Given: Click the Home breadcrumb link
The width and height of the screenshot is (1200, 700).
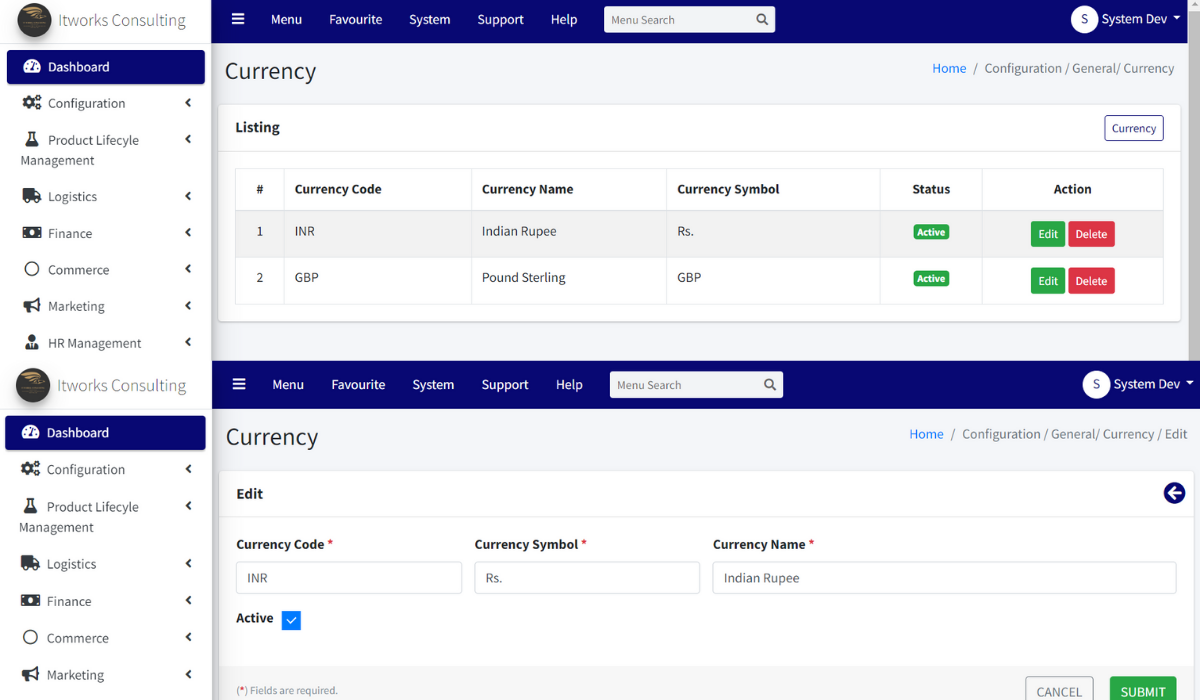Looking at the screenshot, I should point(948,67).
